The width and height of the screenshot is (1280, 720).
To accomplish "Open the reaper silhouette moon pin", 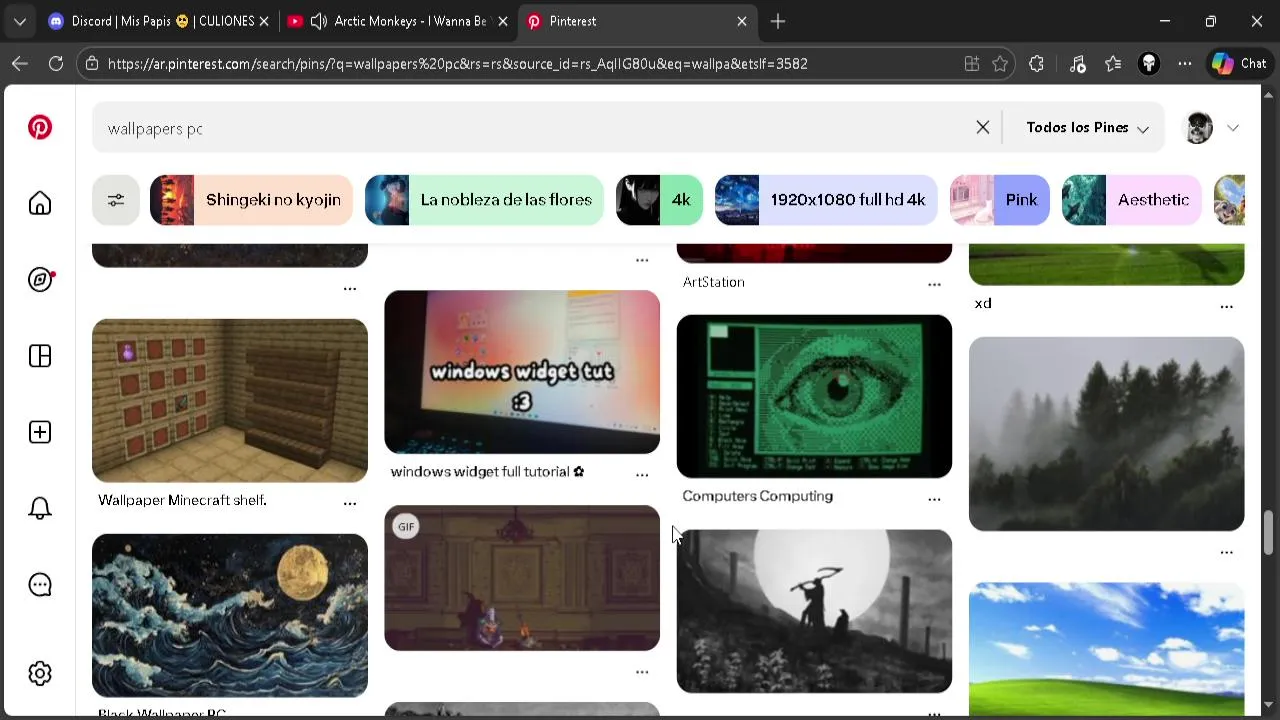I will (x=814, y=611).
